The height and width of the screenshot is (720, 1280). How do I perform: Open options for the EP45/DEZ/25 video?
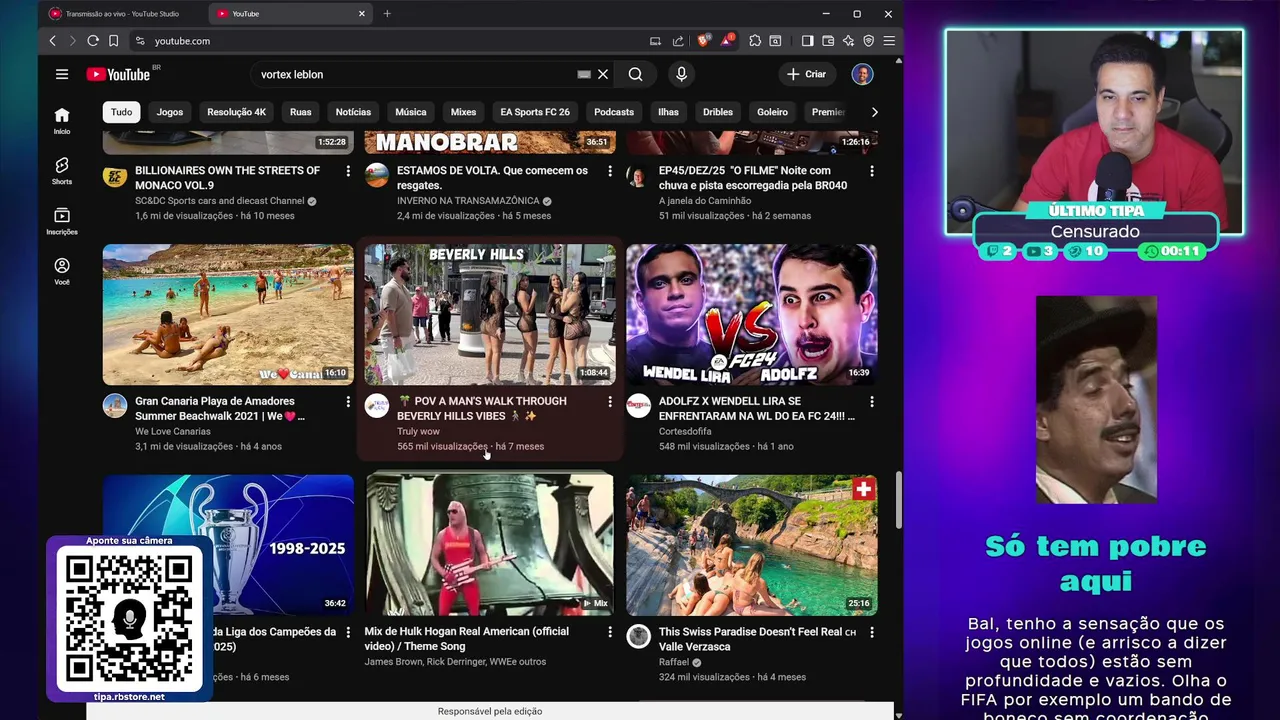coord(872,171)
